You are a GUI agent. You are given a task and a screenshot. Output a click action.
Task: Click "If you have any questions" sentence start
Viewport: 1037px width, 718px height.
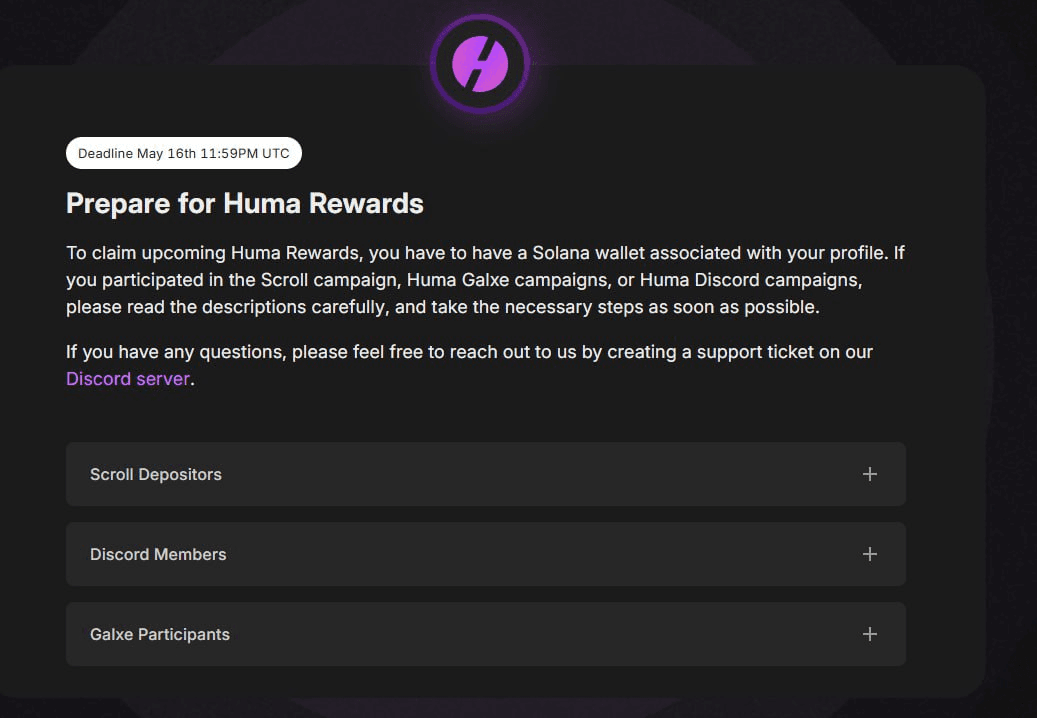click(x=160, y=352)
